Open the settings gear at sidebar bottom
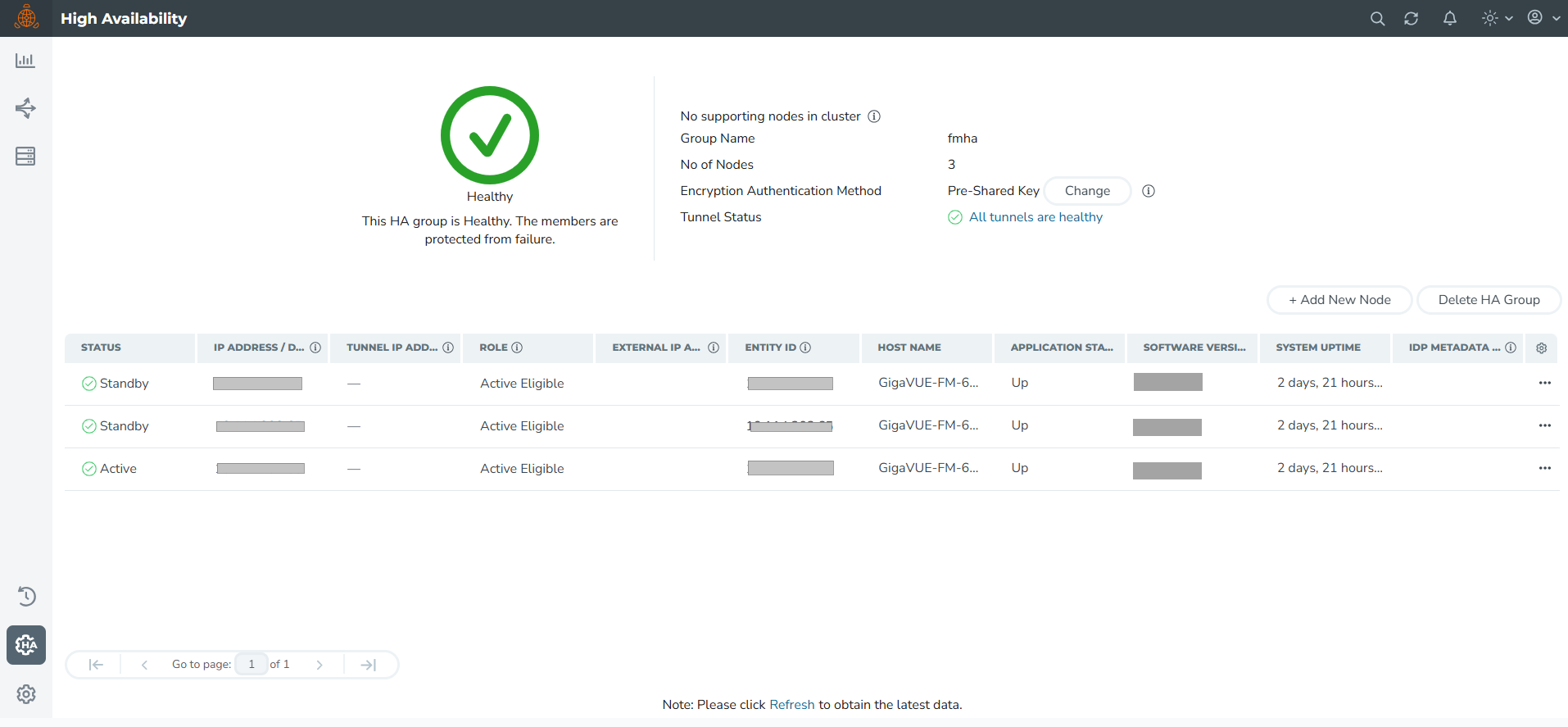Viewport: 1568px width, 727px height. 26,694
